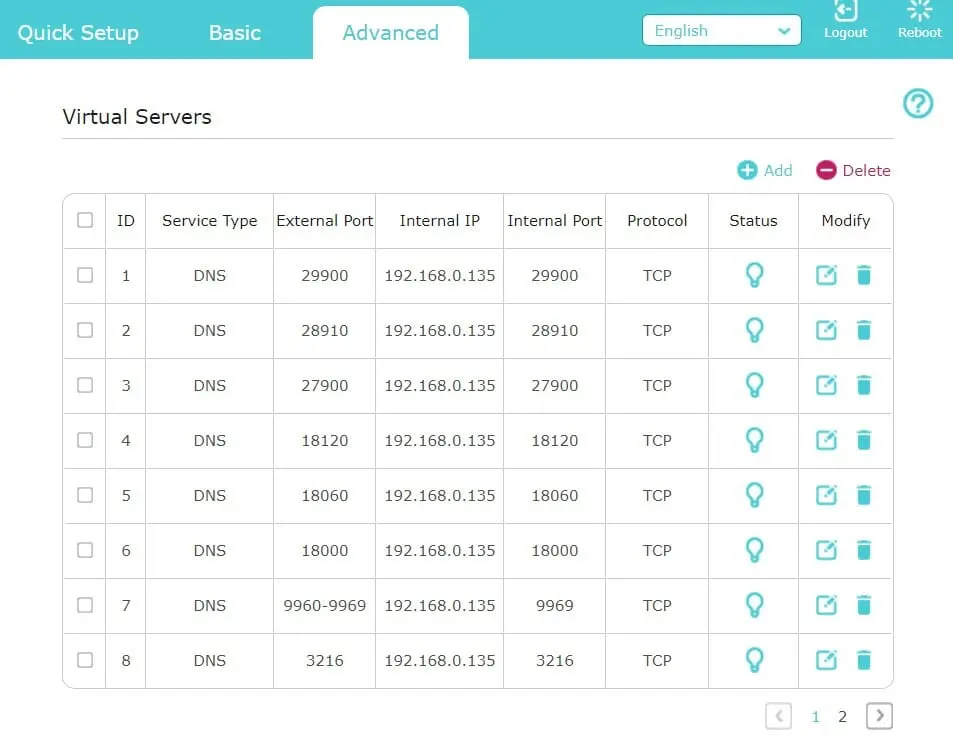Click the Add plus icon

[746, 170]
